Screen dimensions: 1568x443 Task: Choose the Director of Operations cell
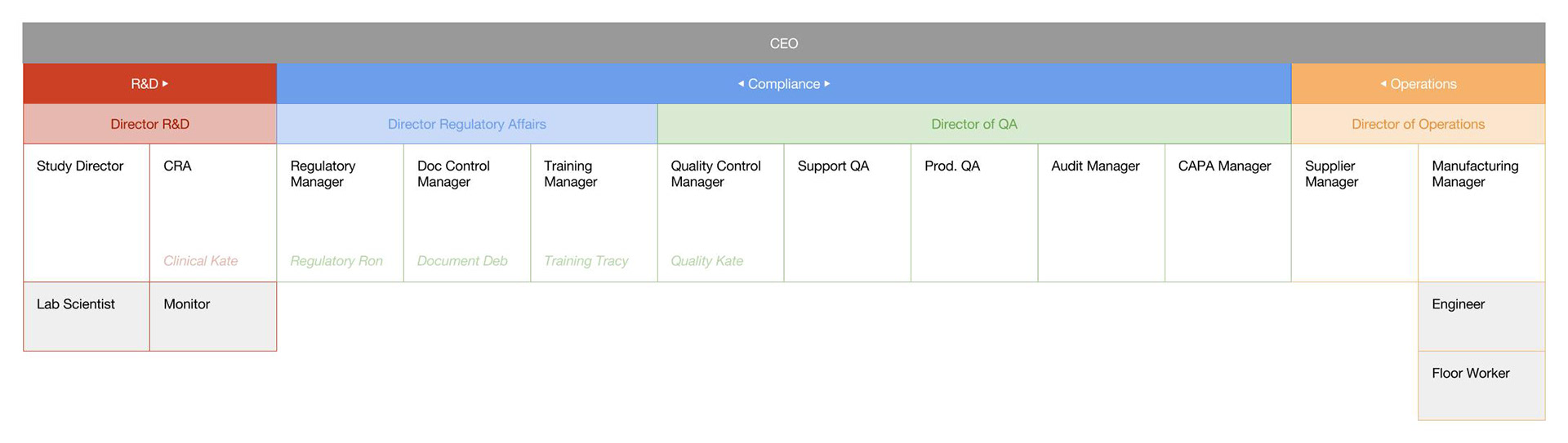[1418, 124]
